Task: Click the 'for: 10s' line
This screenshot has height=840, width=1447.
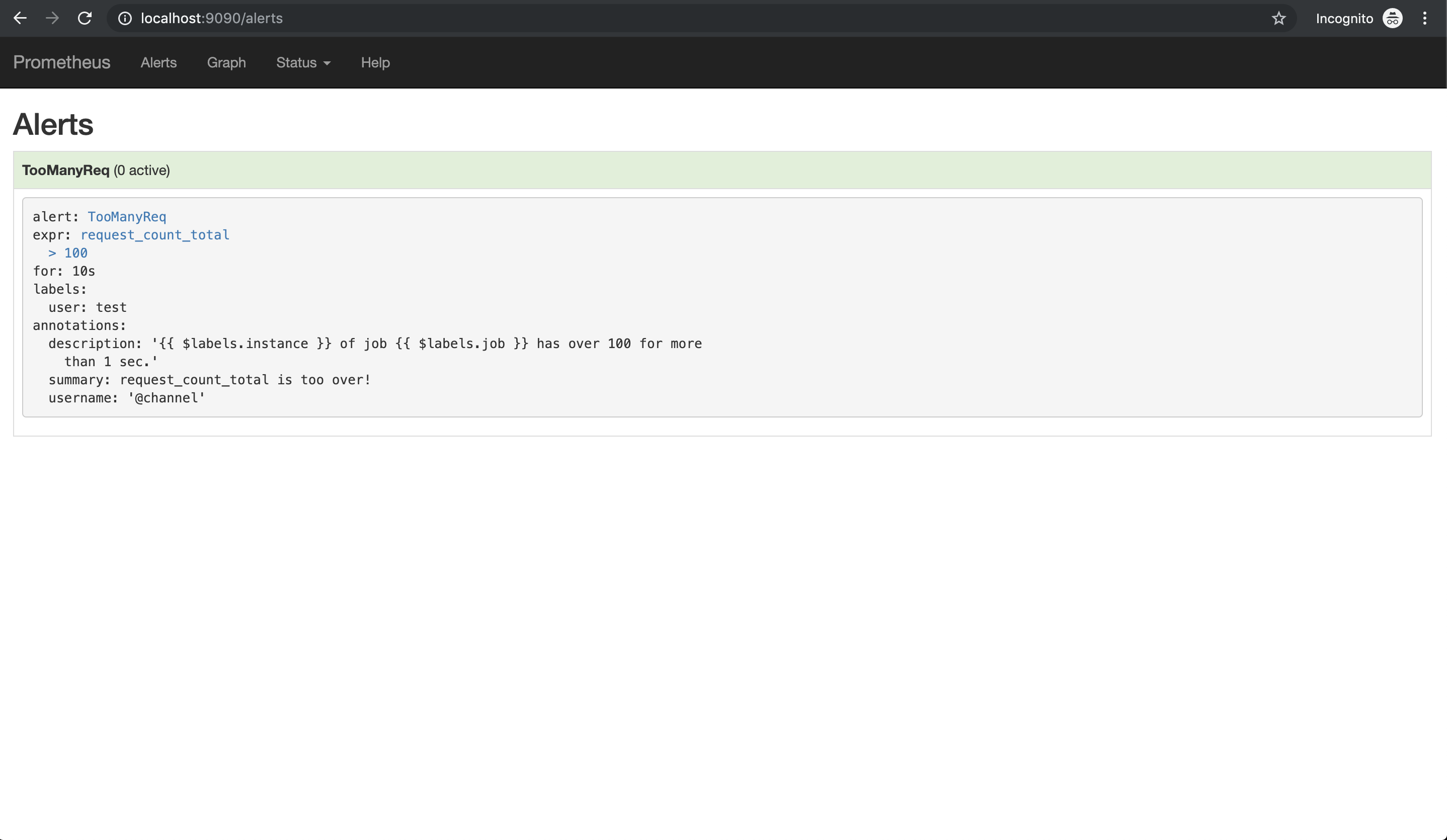Action: coord(64,271)
